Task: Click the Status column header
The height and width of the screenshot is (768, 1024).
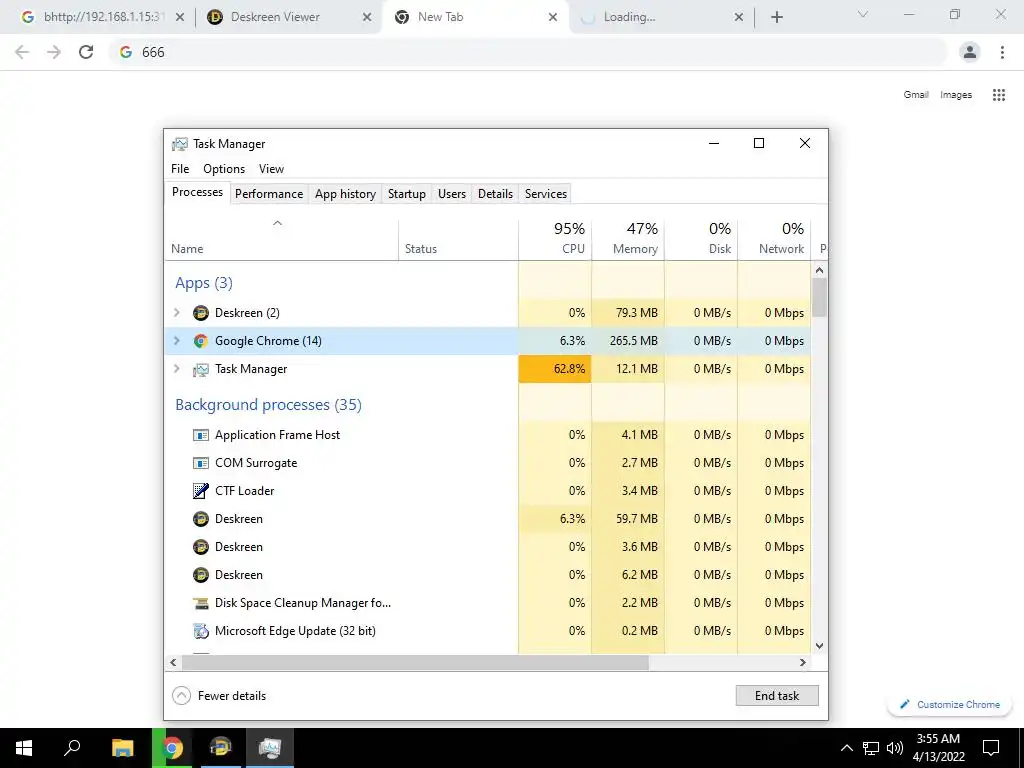Action: 458,240
